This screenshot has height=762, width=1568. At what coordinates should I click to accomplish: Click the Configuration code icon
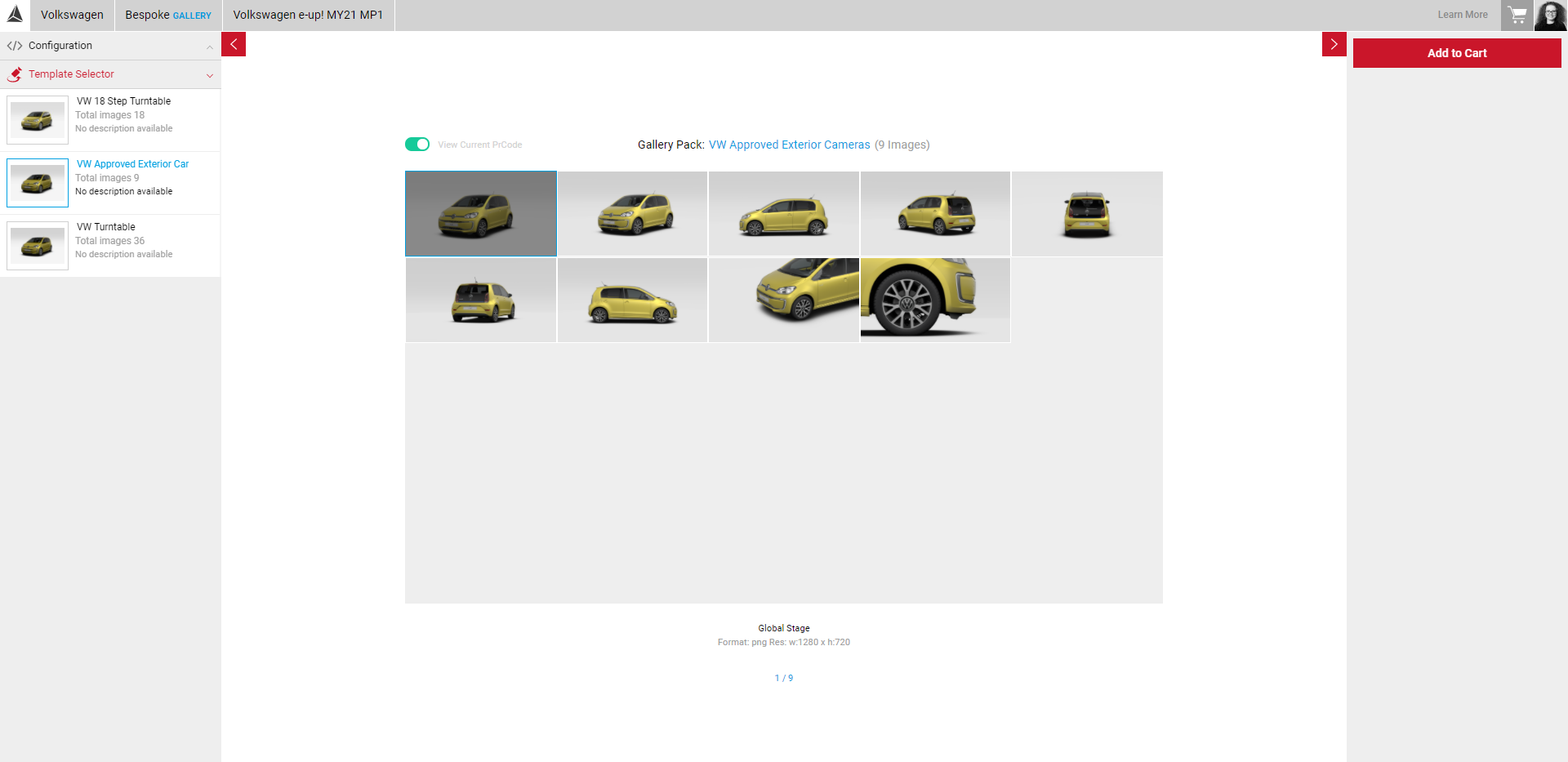[x=15, y=46]
